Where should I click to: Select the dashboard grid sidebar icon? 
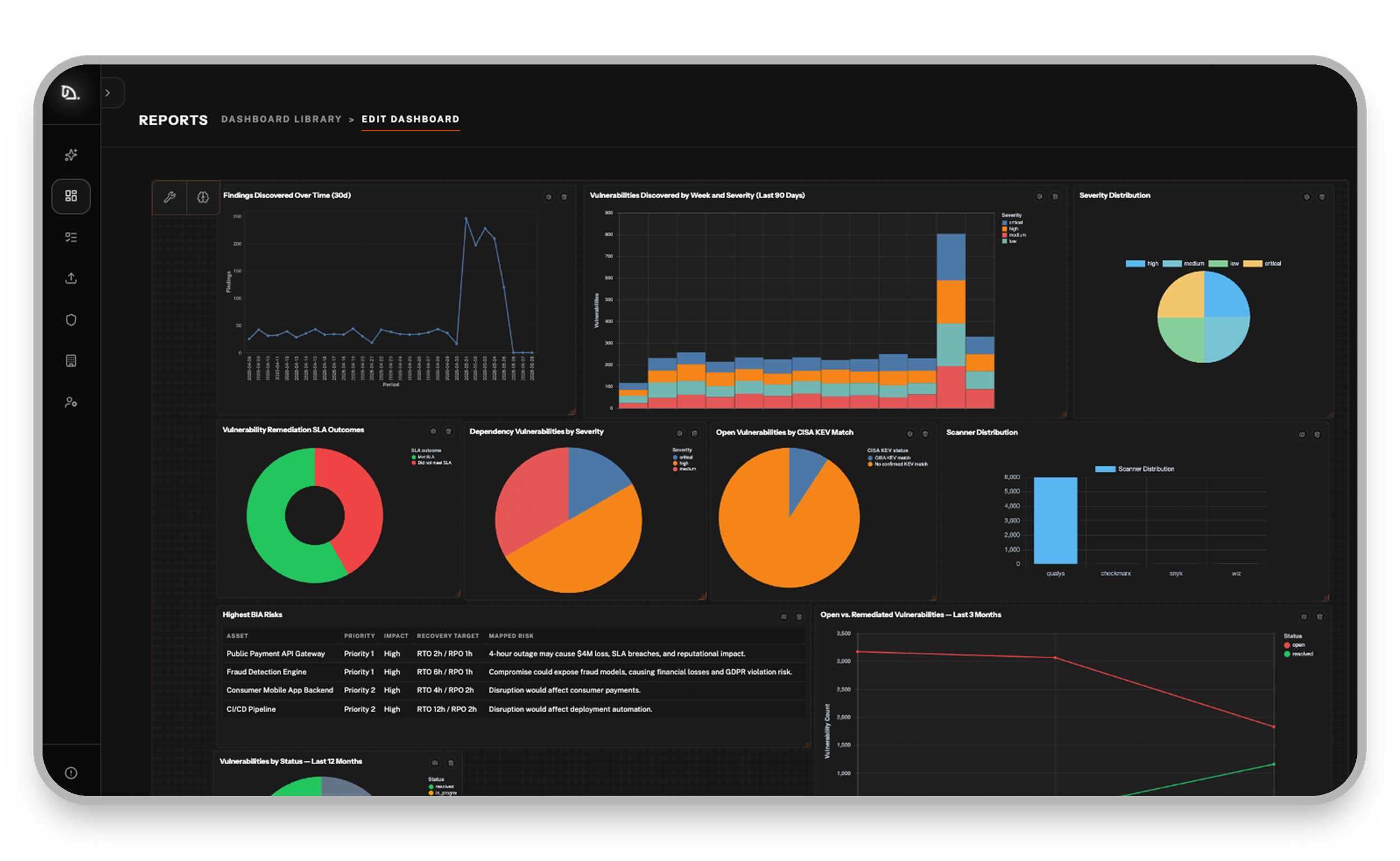click(x=71, y=196)
